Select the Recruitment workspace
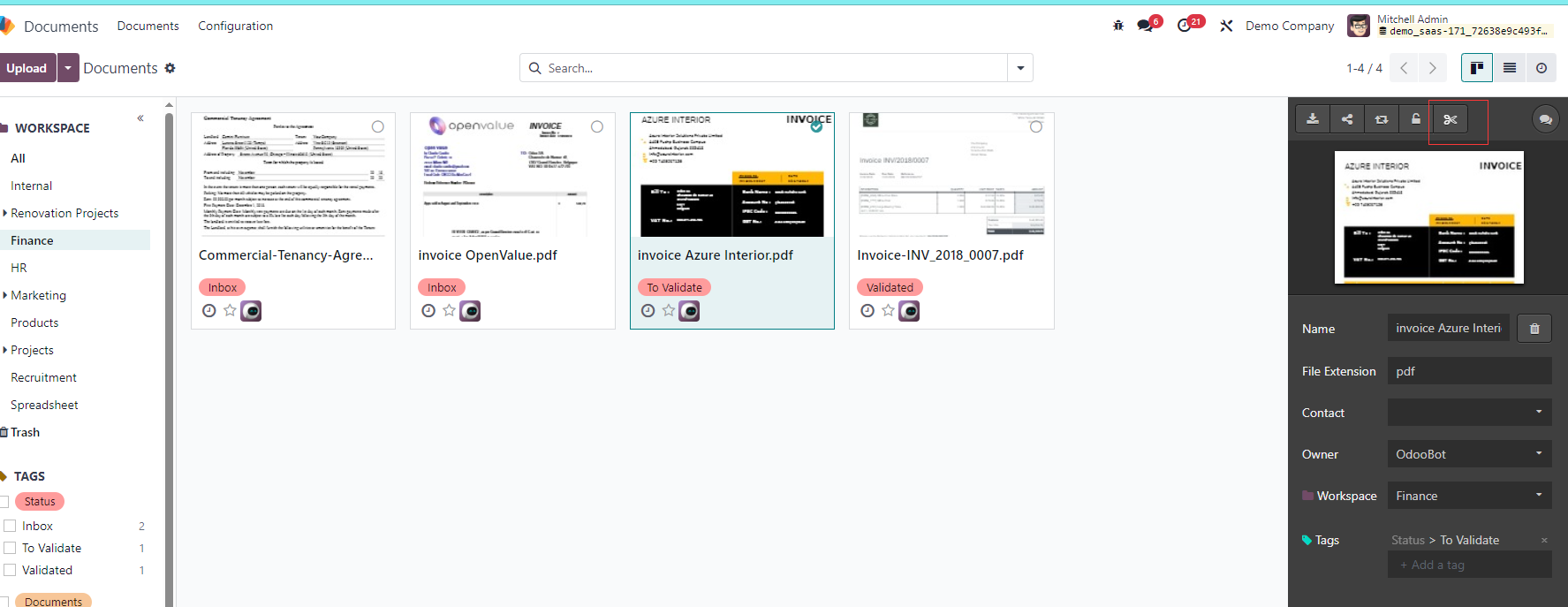Viewport: 1568px width, 607px height. (43, 377)
